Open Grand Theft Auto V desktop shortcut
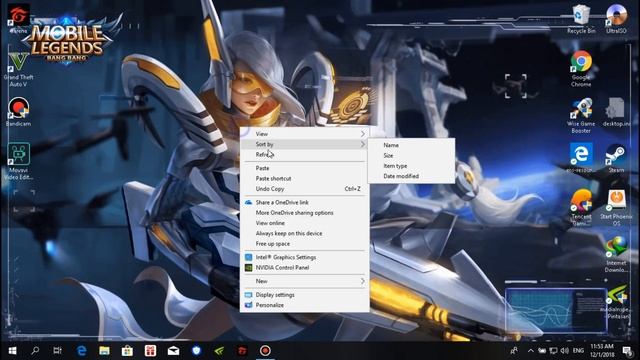Image resolution: width=640 pixels, height=360 pixels. click(x=18, y=69)
